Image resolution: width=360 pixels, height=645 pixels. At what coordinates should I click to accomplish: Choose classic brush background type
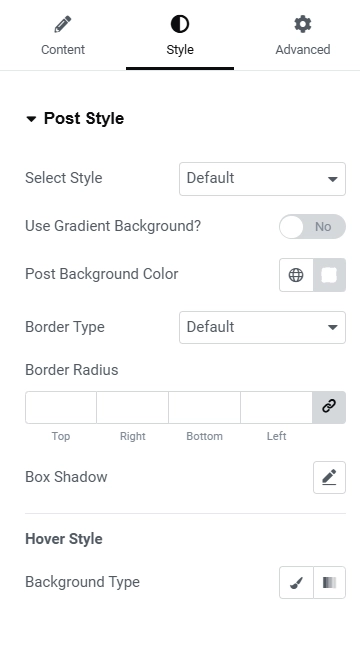pyautogui.click(x=296, y=582)
